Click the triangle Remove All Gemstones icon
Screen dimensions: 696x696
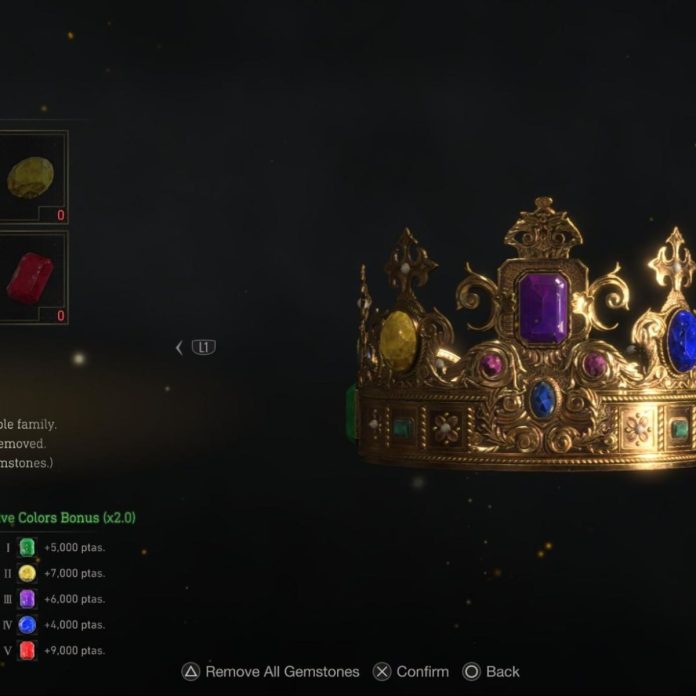[191, 672]
